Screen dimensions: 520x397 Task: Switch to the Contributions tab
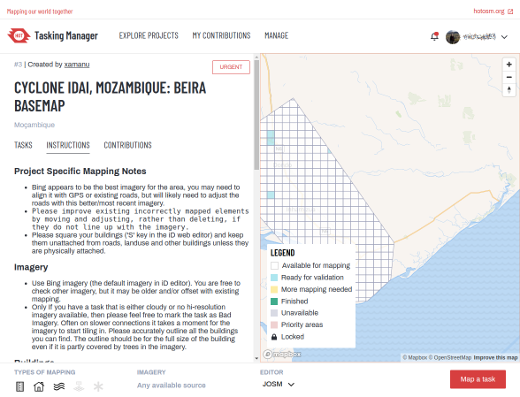127,145
